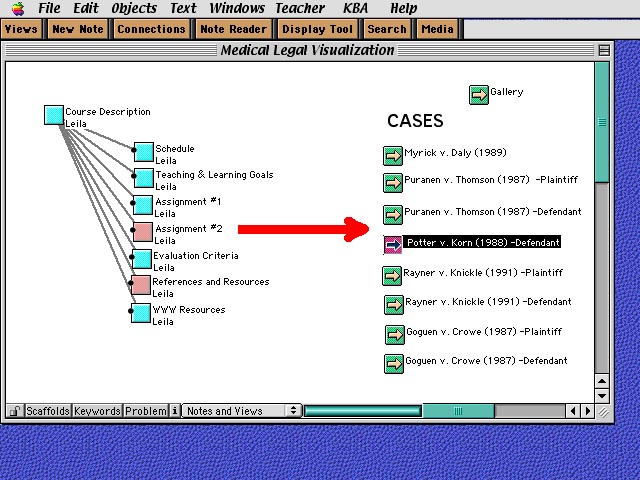Click the vertical scroll up arrow
This screenshot has width=640, height=480.
(x=602, y=381)
